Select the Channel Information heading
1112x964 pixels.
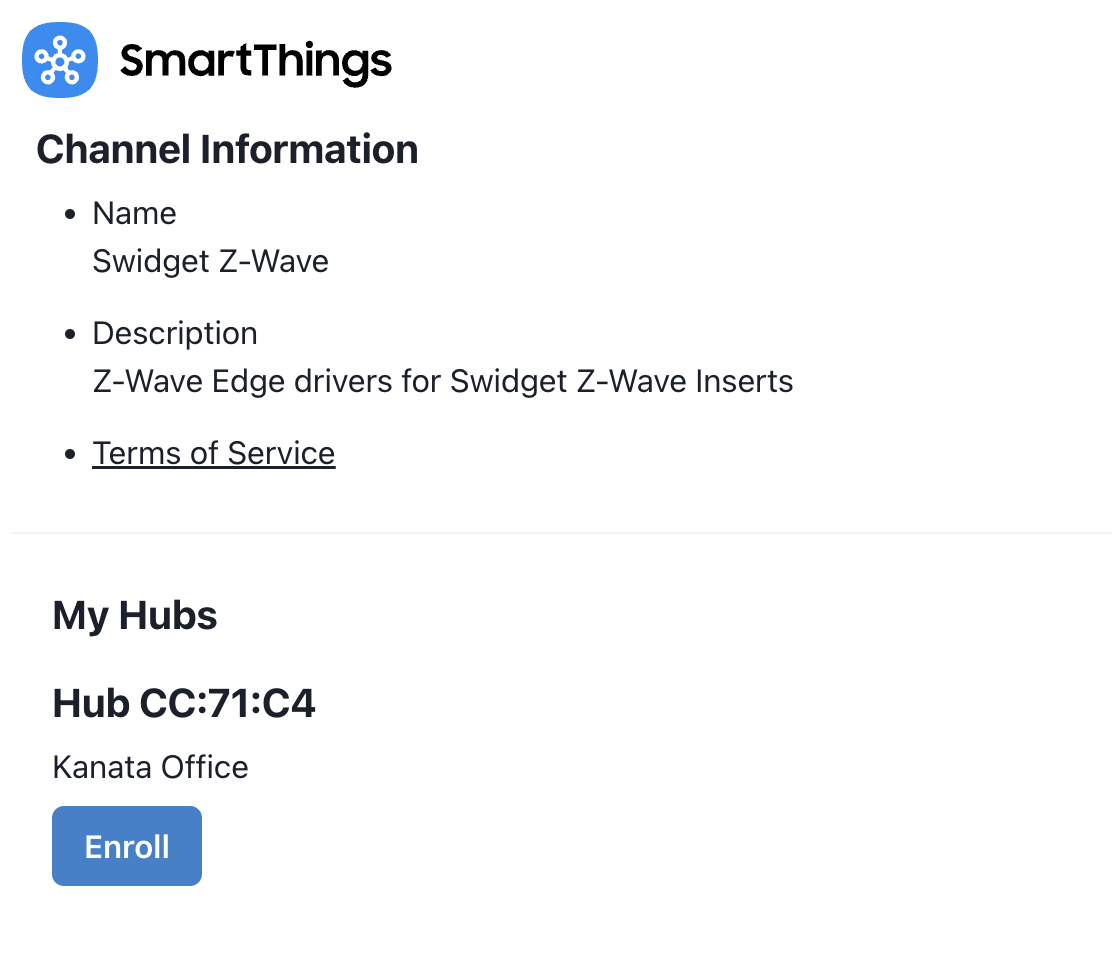click(227, 149)
